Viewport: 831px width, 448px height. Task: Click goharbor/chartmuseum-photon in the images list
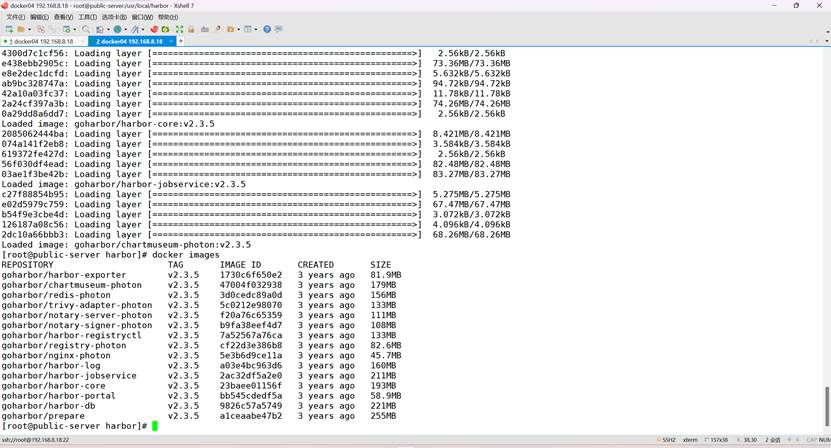[x=72, y=285]
